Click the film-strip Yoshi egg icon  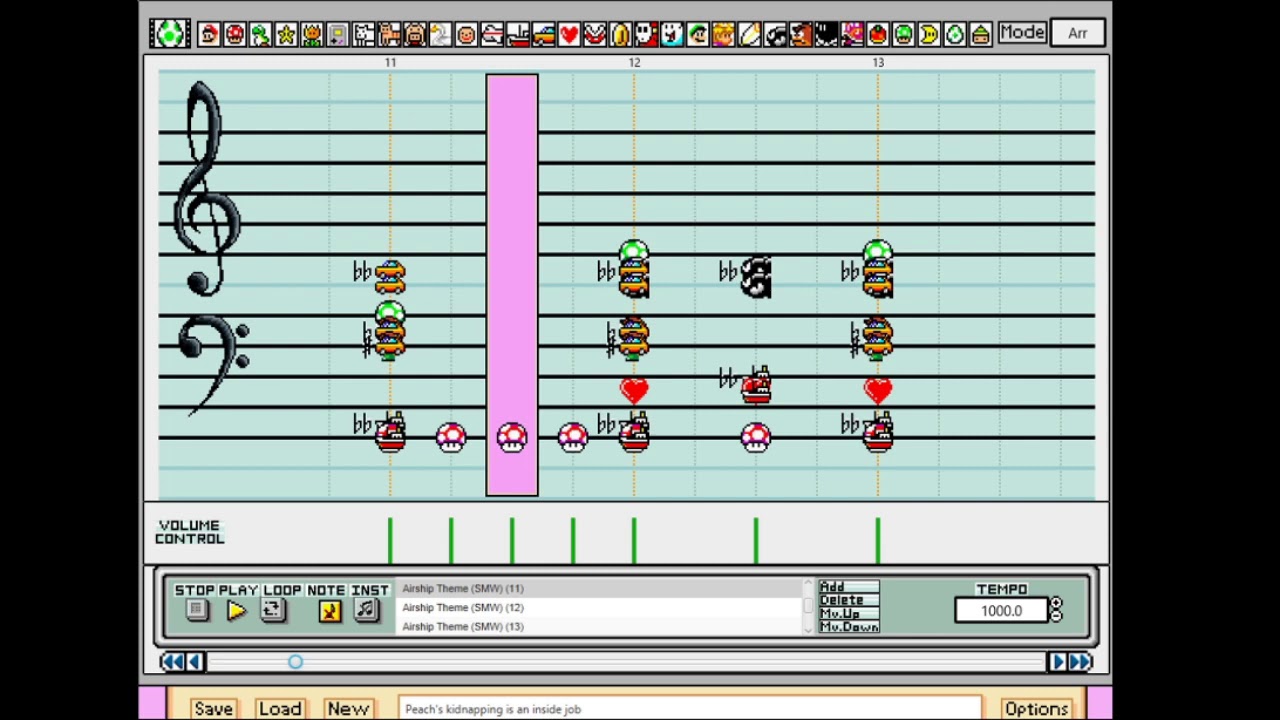pos(170,33)
